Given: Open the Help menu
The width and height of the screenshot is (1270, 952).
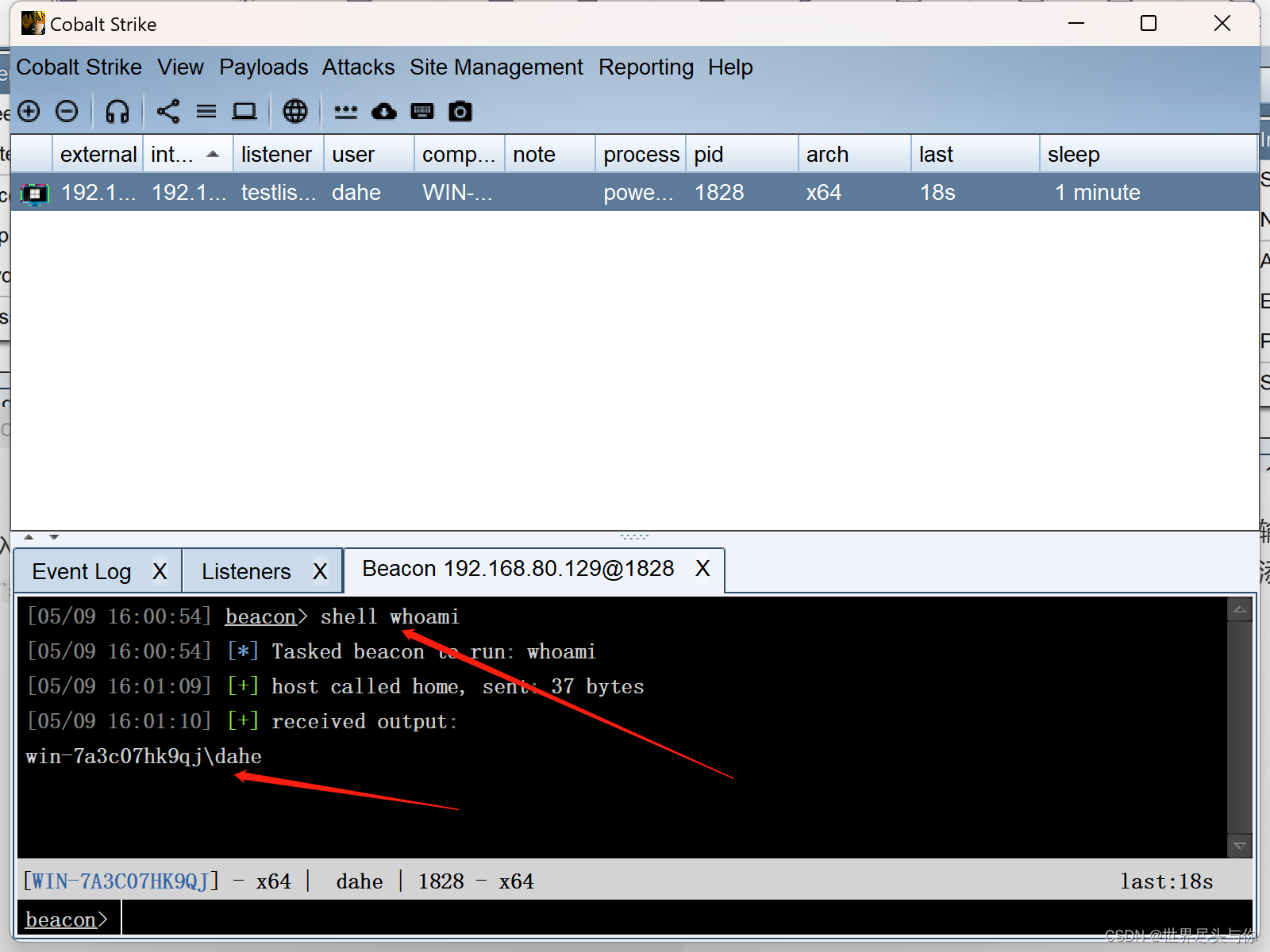Looking at the screenshot, I should 730,67.
